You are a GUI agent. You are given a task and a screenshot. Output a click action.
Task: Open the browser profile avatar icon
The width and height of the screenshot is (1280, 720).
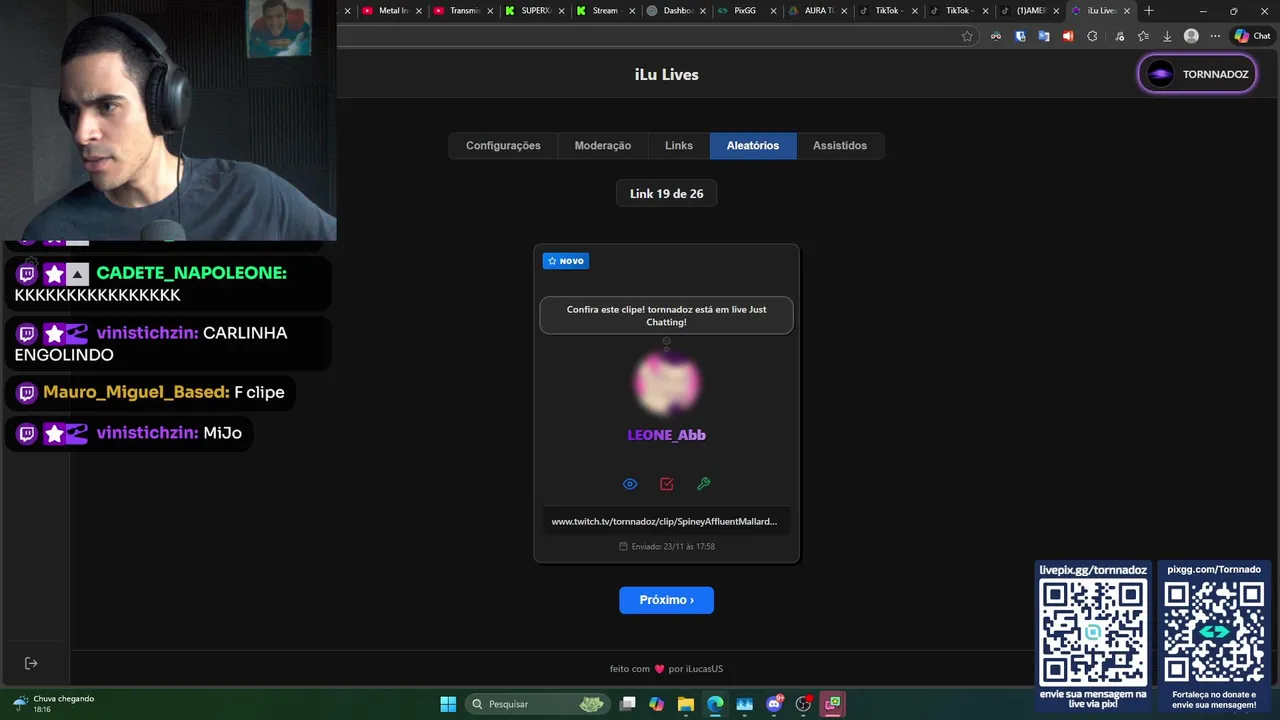1191,36
